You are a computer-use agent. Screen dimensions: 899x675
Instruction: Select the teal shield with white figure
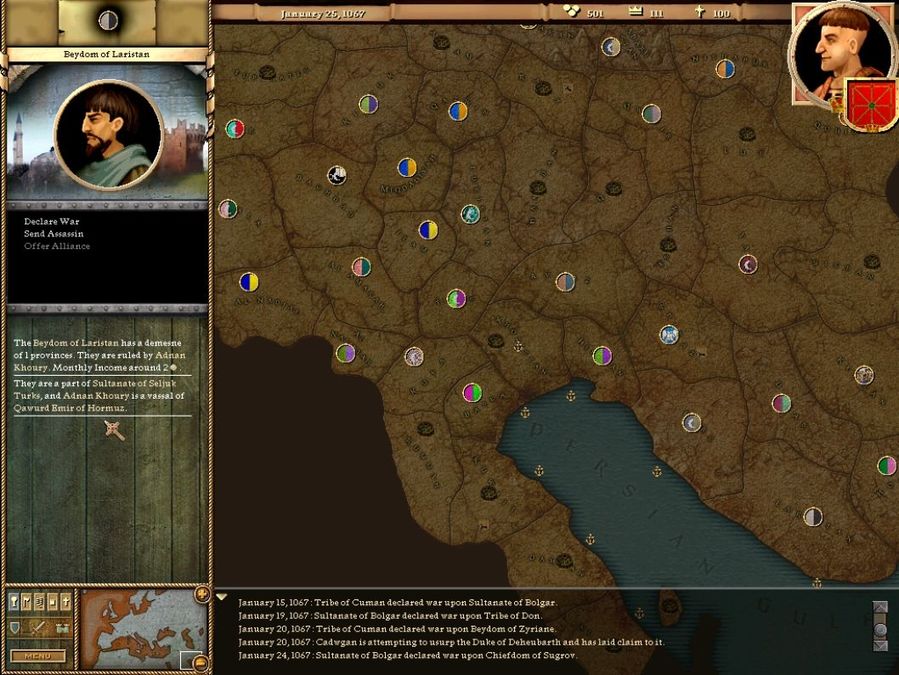tap(470, 214)
